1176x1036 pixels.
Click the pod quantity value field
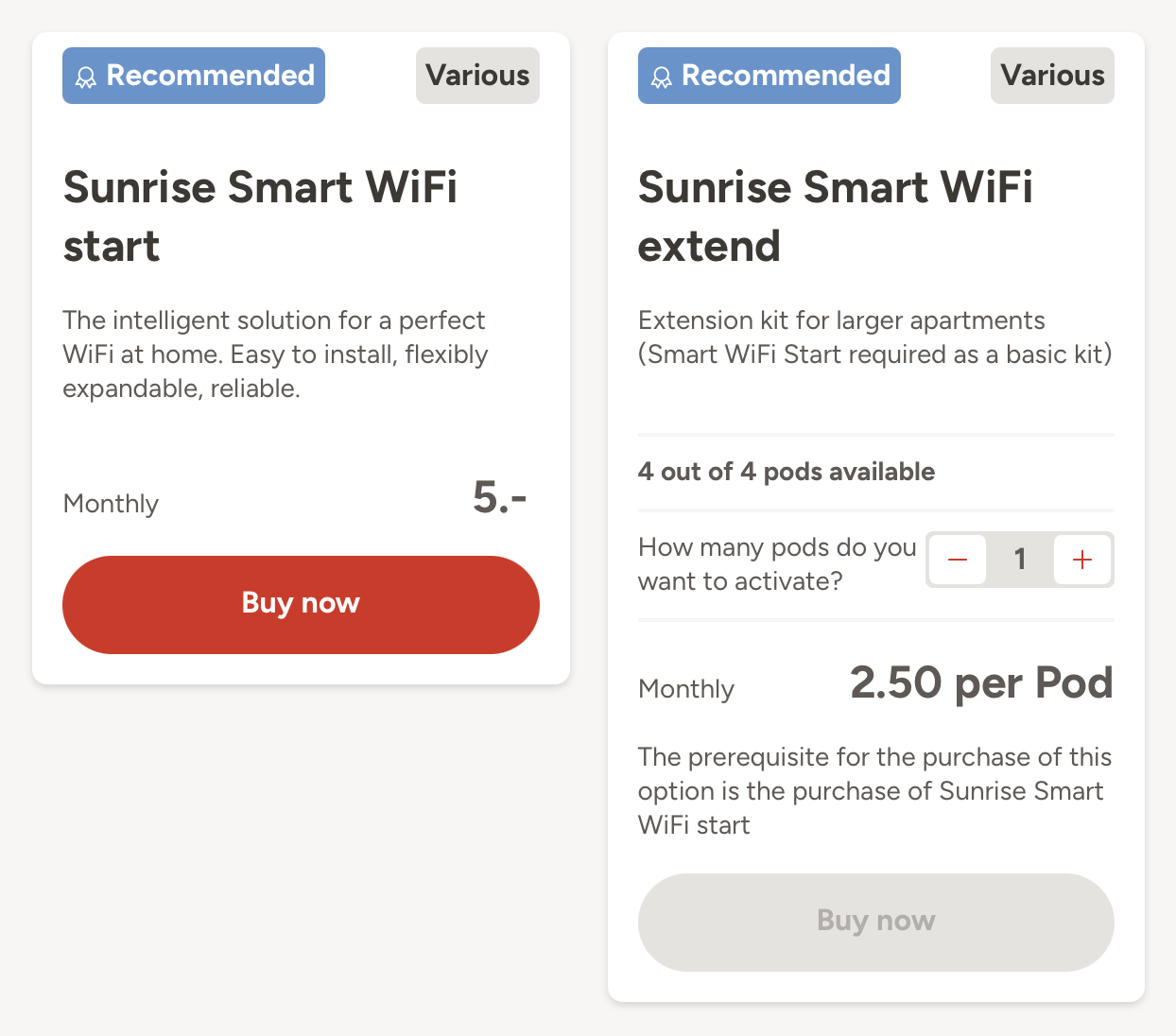point(1020,560)
